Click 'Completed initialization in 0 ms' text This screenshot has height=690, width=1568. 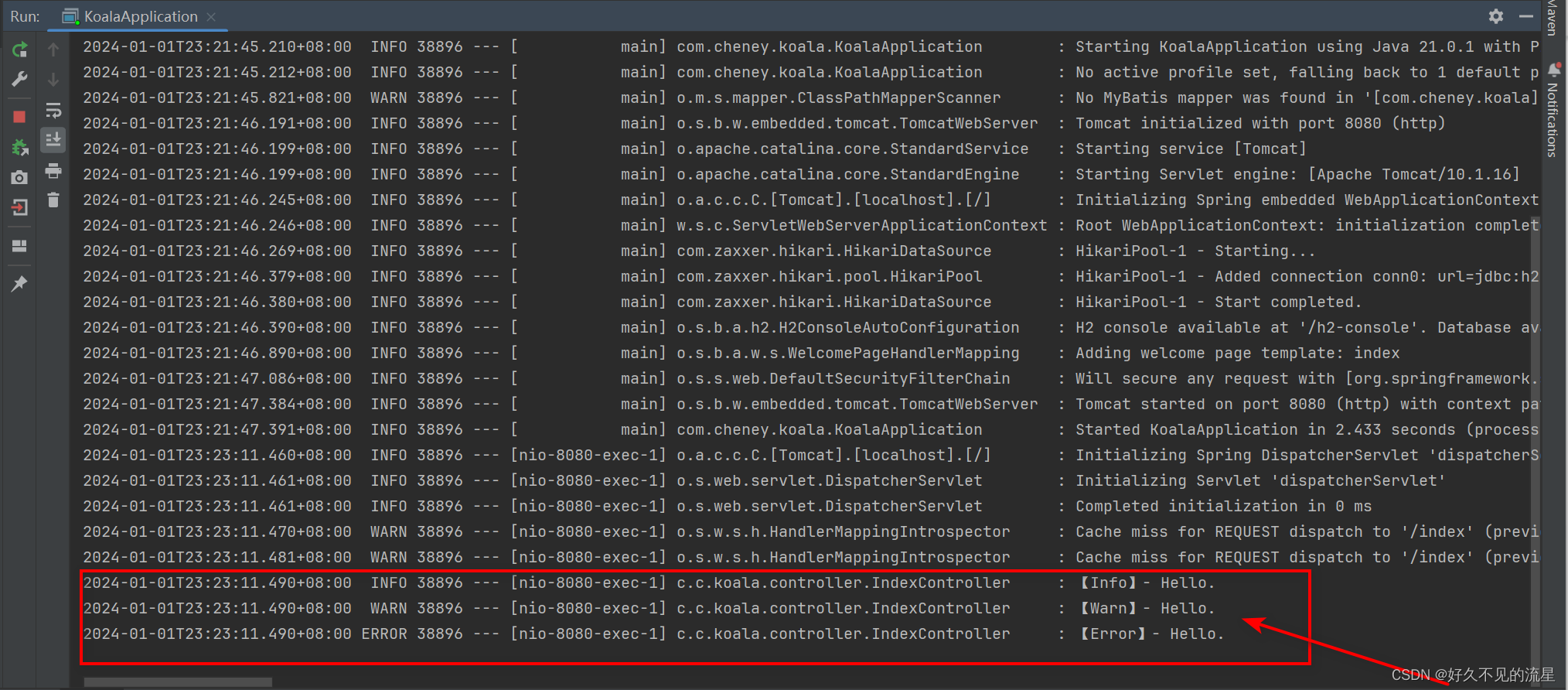pyautogui.click(x=1223, y=506)
